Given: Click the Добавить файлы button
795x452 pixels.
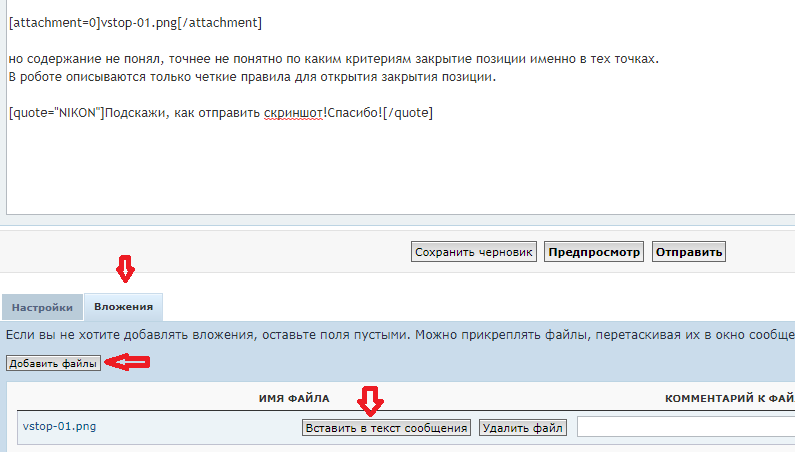Looking at the screenshot, I should pos(53,364).
